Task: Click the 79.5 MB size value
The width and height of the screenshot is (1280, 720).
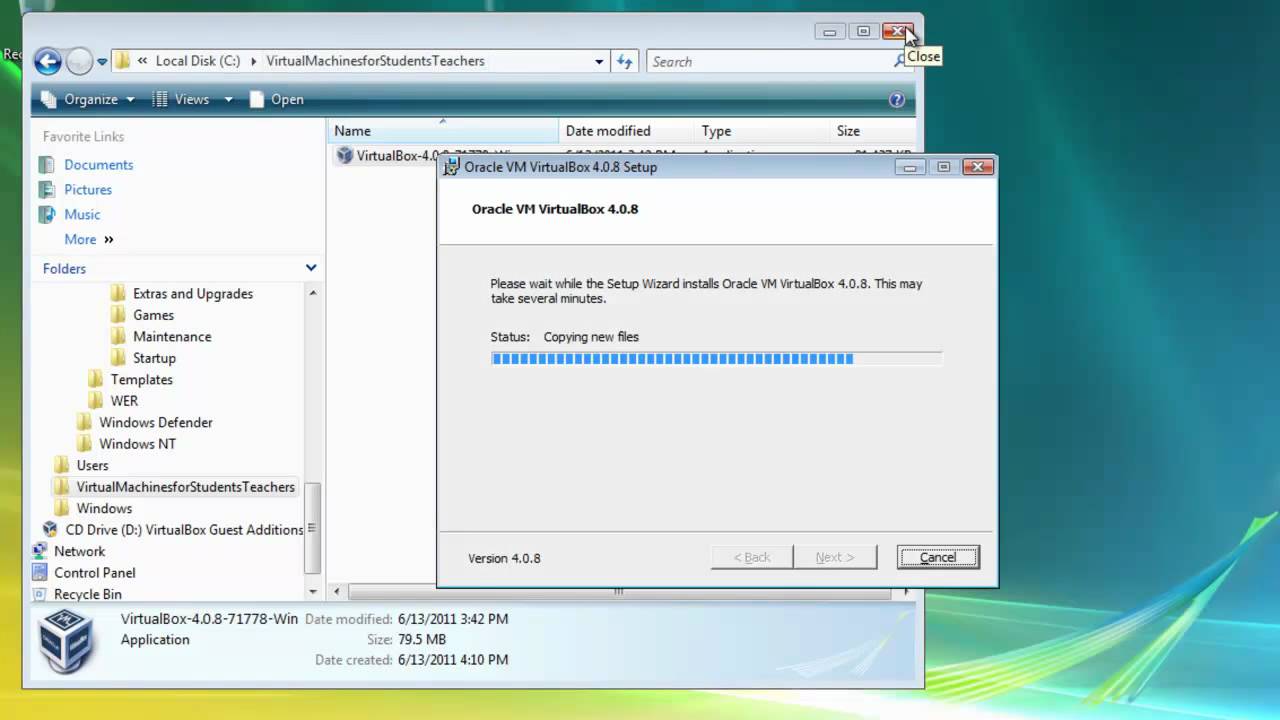Action: 421,640
